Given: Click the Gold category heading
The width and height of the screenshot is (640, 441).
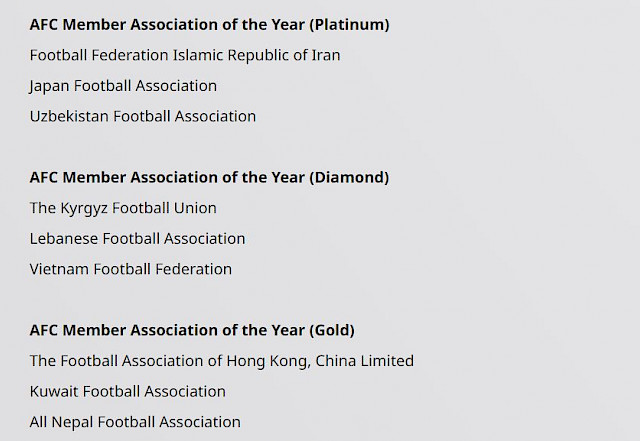Looking at the screenshot, I should [x=192, y=330].
